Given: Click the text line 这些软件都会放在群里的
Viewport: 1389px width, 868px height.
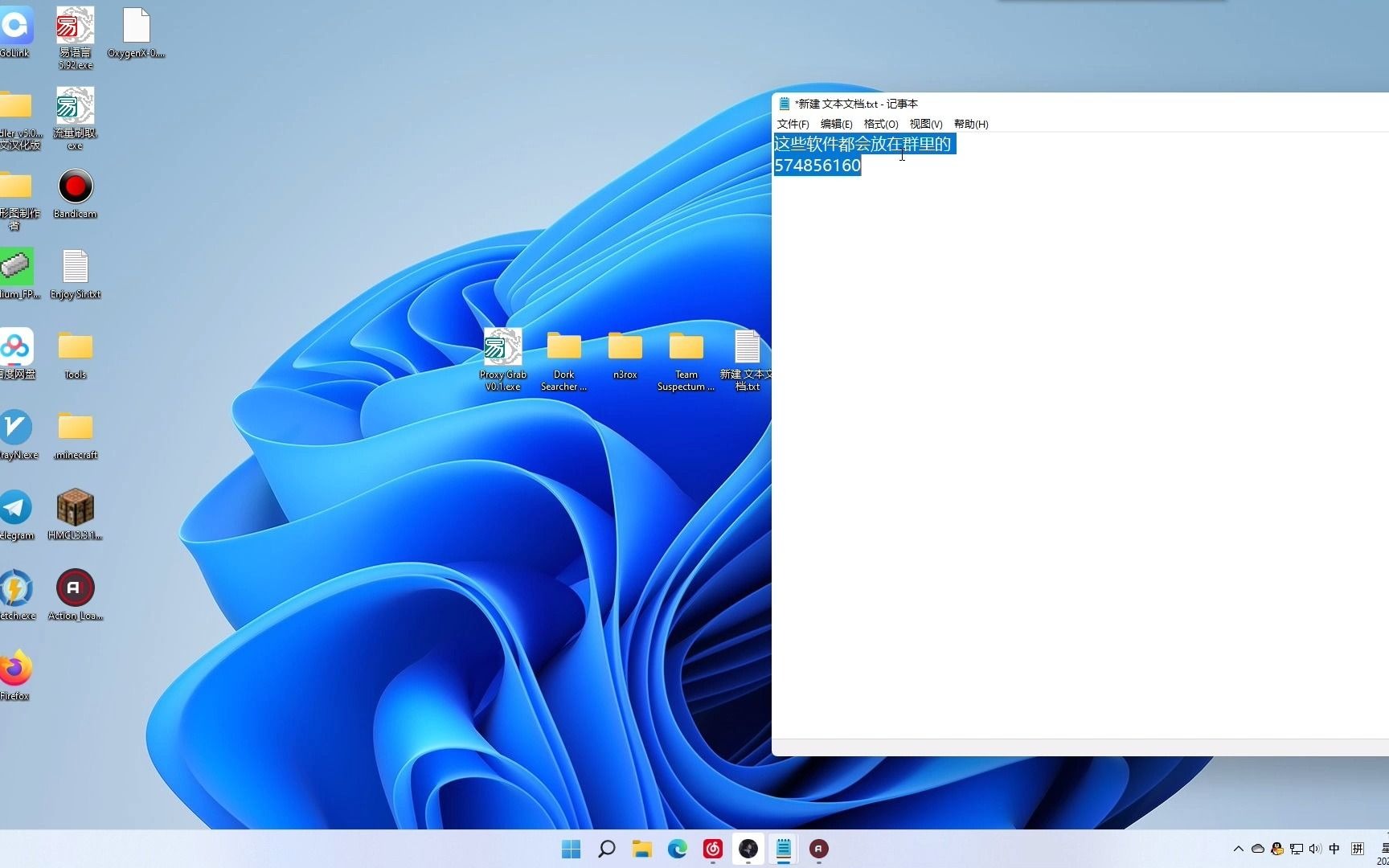Looking at the screenshot, I should [862, 144].
